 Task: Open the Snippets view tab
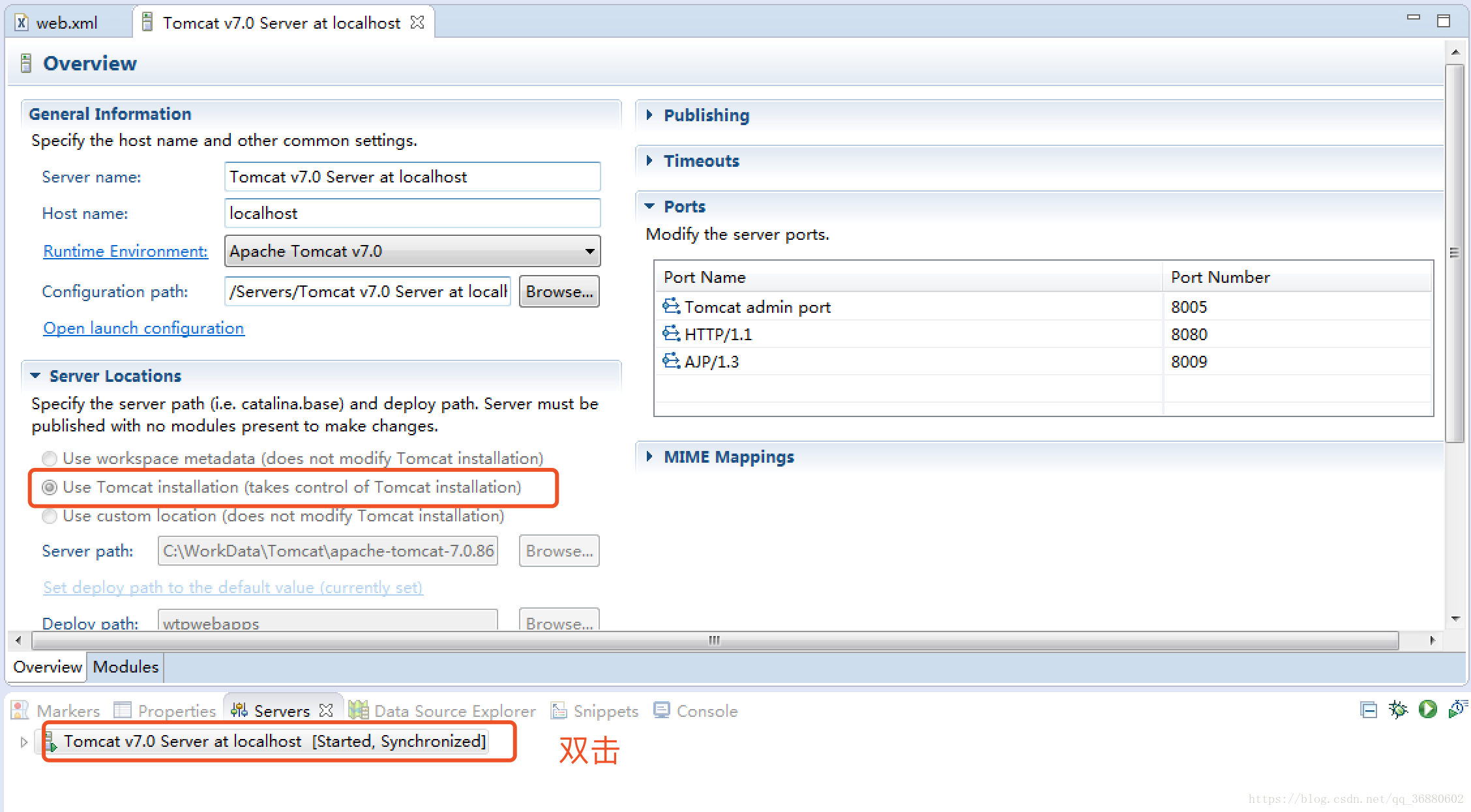pos(595,710)
